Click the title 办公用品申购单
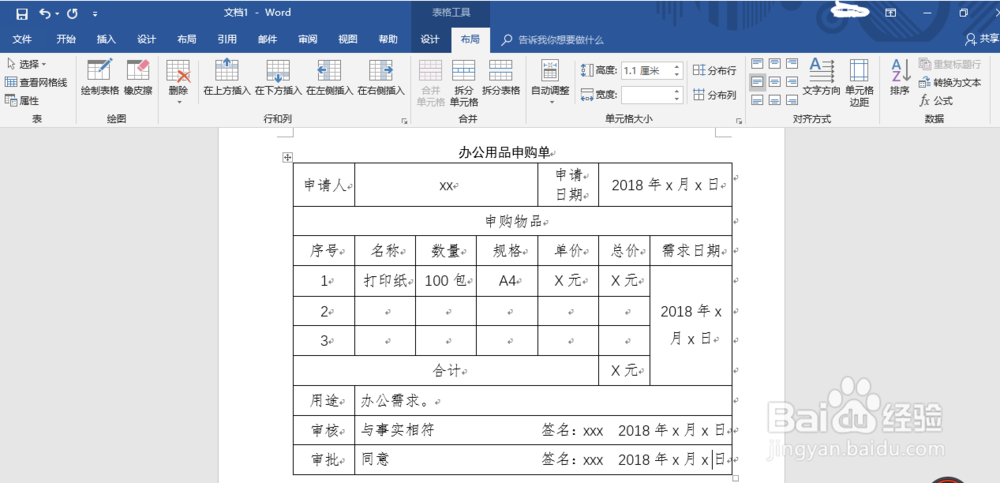This screenshot has height=483, width=1000. pyautogui.click(x=504, y=152)
